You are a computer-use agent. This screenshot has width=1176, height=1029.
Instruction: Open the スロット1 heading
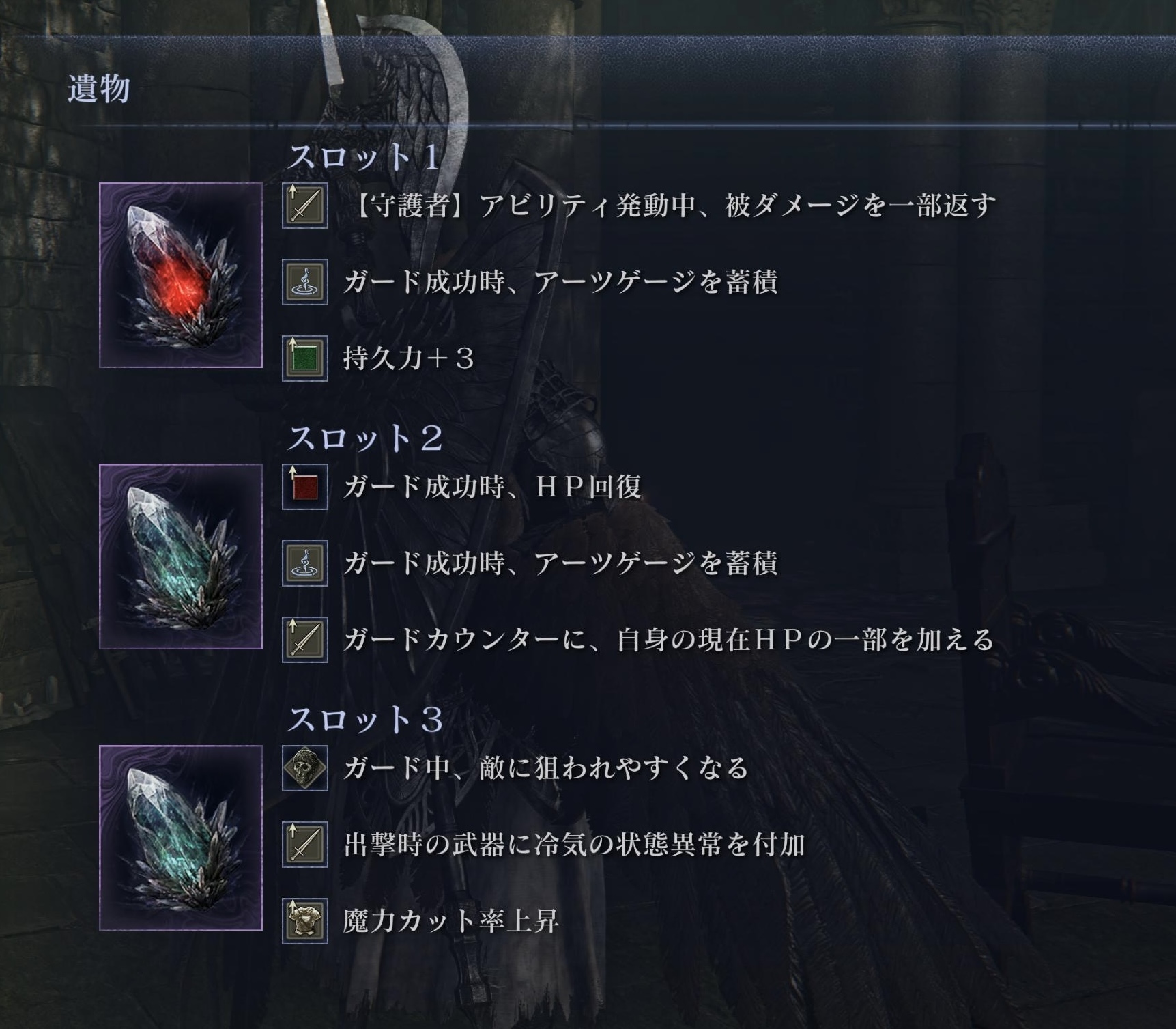364,157
